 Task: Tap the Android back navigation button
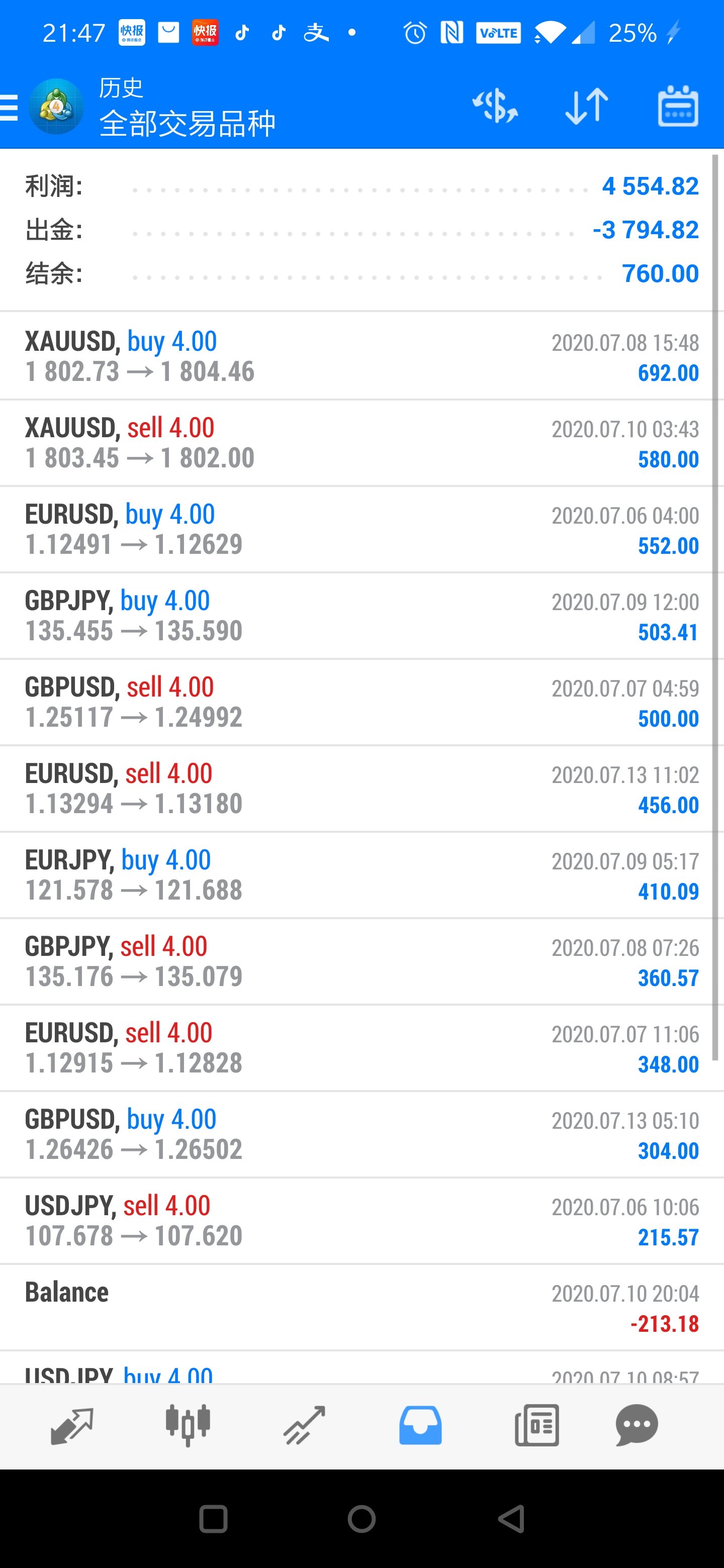pos(511,1519)
